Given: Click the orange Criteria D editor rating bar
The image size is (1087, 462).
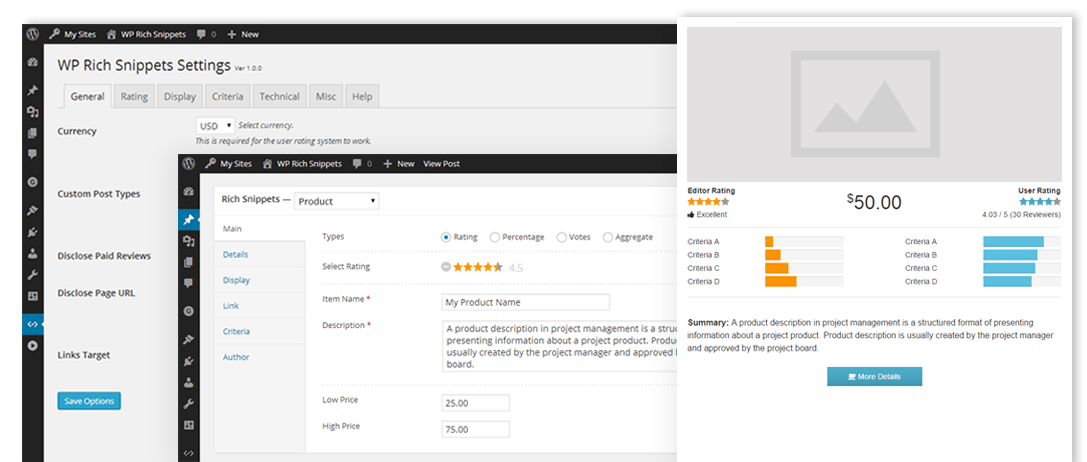Looking at the screenshot, I should [781, 282].
